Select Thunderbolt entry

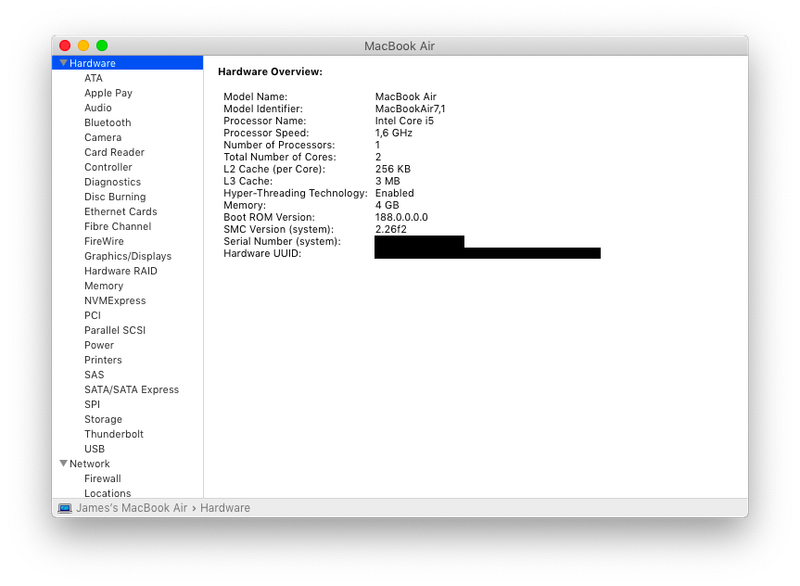pos(114,434)
